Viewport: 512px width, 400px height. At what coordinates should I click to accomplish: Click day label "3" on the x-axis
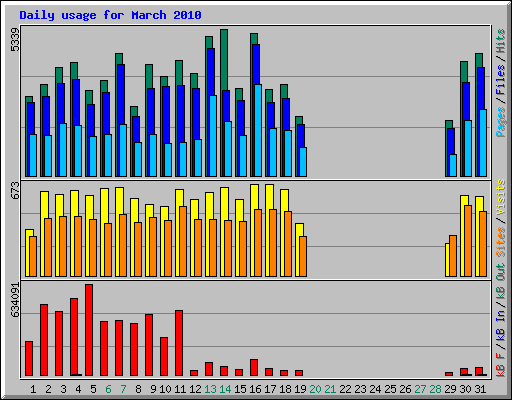point(63,389)
